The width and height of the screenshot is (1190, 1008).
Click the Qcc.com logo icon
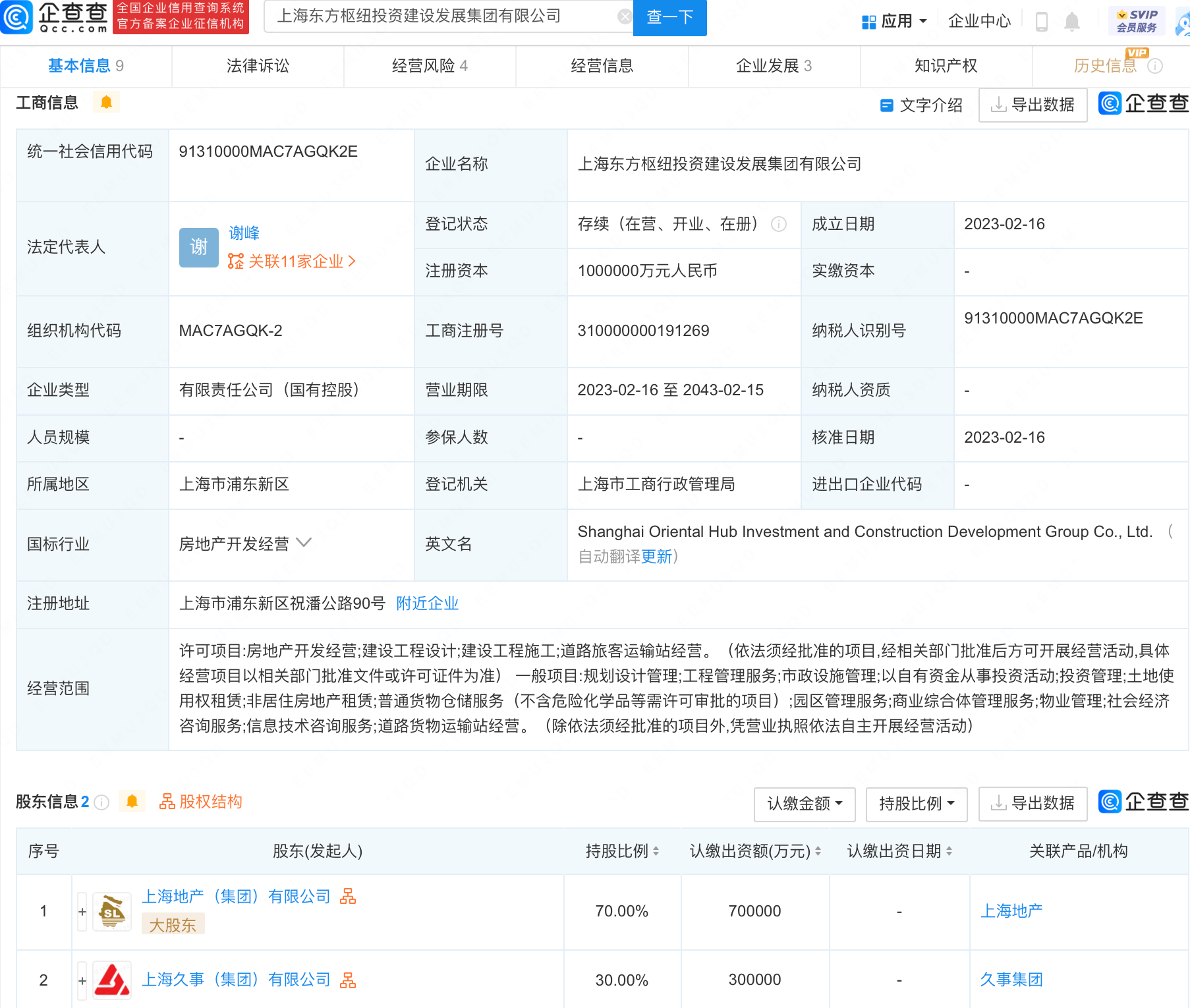coord(16,17)
